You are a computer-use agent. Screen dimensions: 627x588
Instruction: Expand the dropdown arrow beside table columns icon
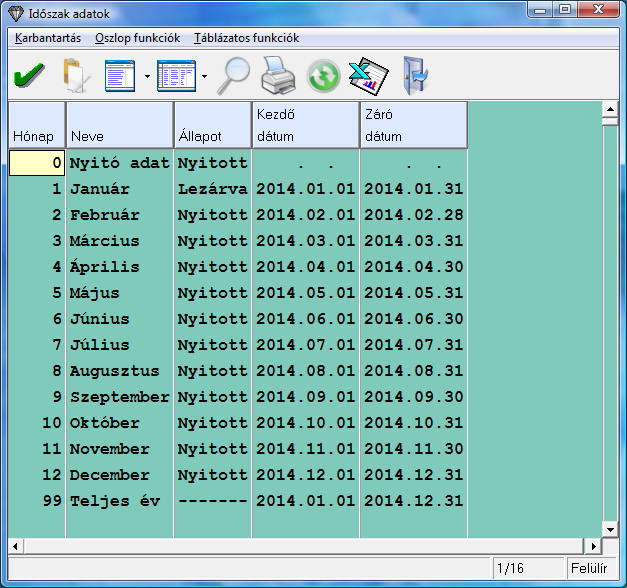(x=204, y=76)
